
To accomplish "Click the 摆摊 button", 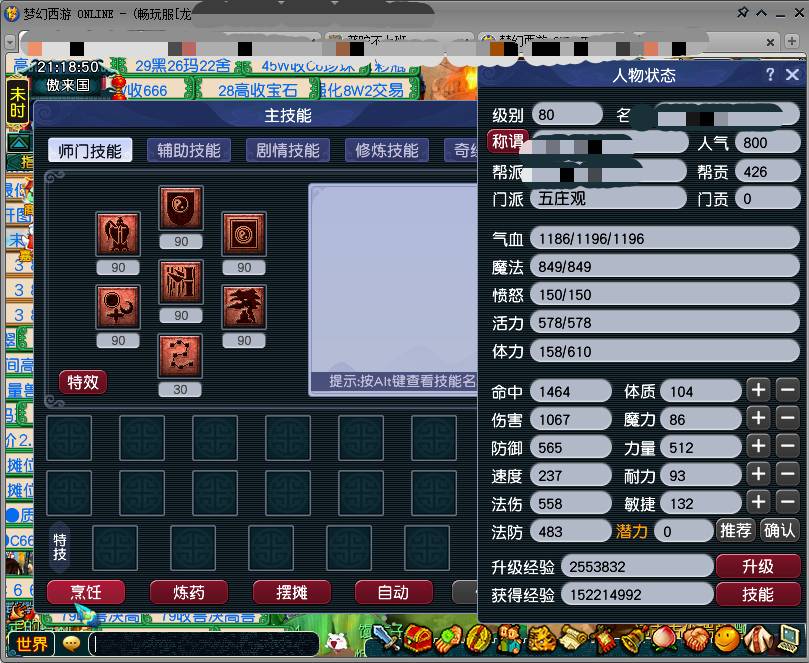I will 292,592.
